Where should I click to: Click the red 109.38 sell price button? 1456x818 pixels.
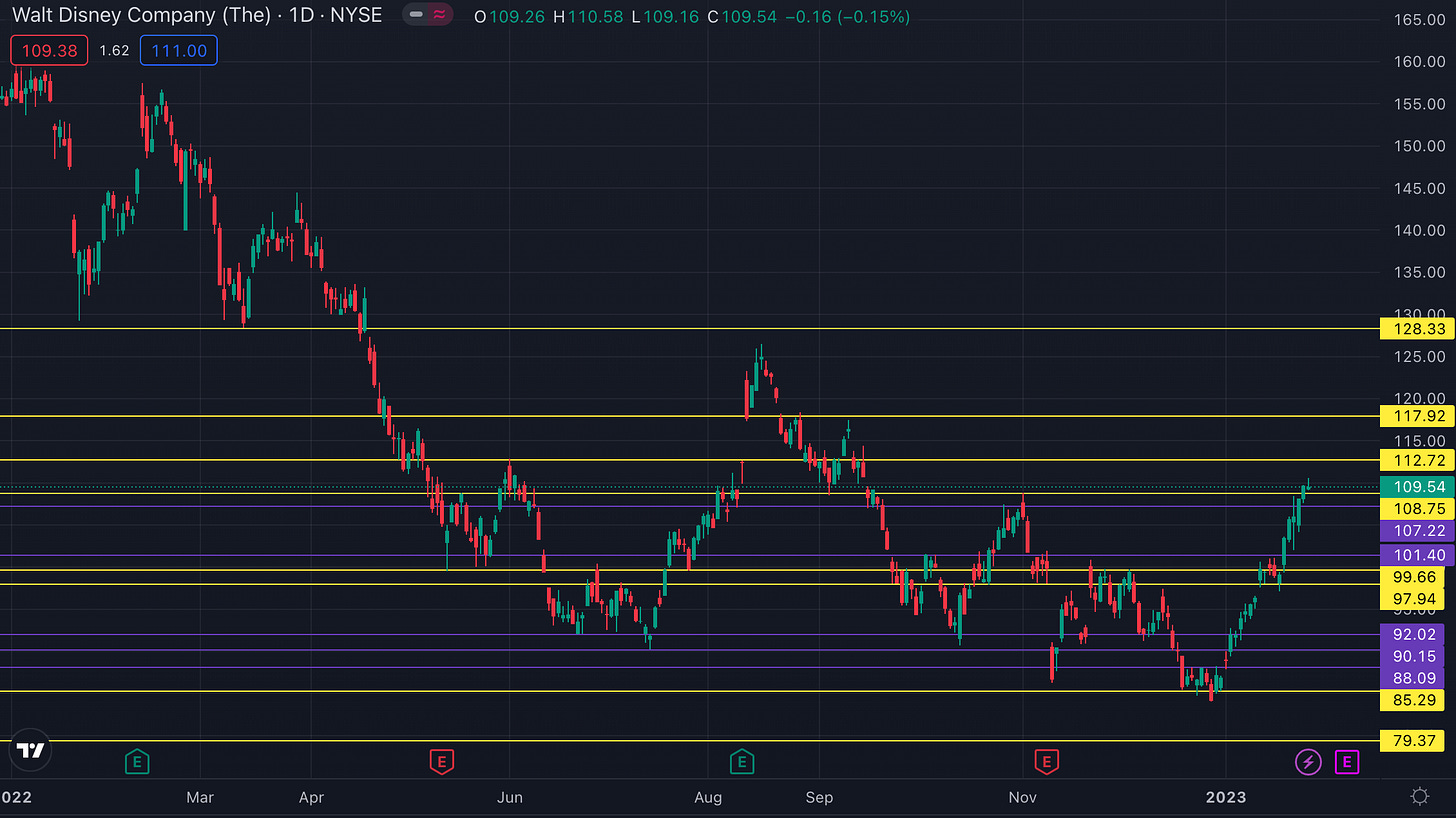(49, 50)
